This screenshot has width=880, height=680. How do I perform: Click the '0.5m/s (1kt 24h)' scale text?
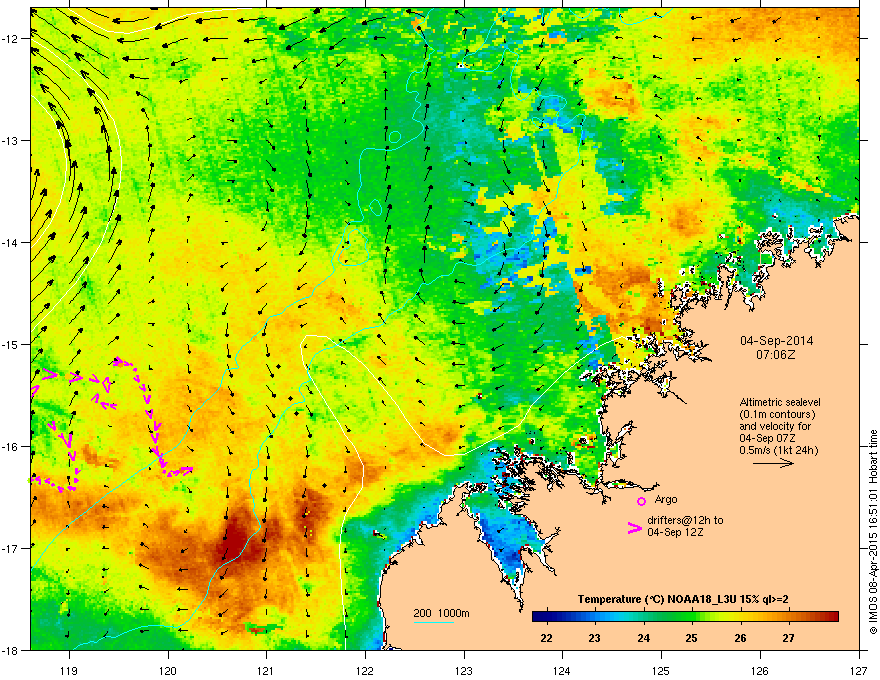tap(779, 450)
